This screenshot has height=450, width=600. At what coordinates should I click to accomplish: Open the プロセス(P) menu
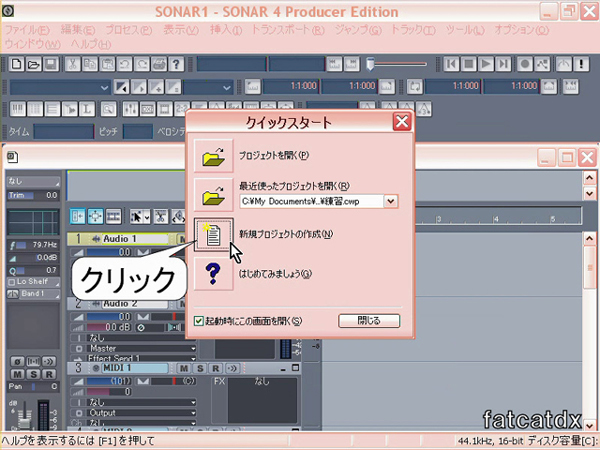coord(129,30)
